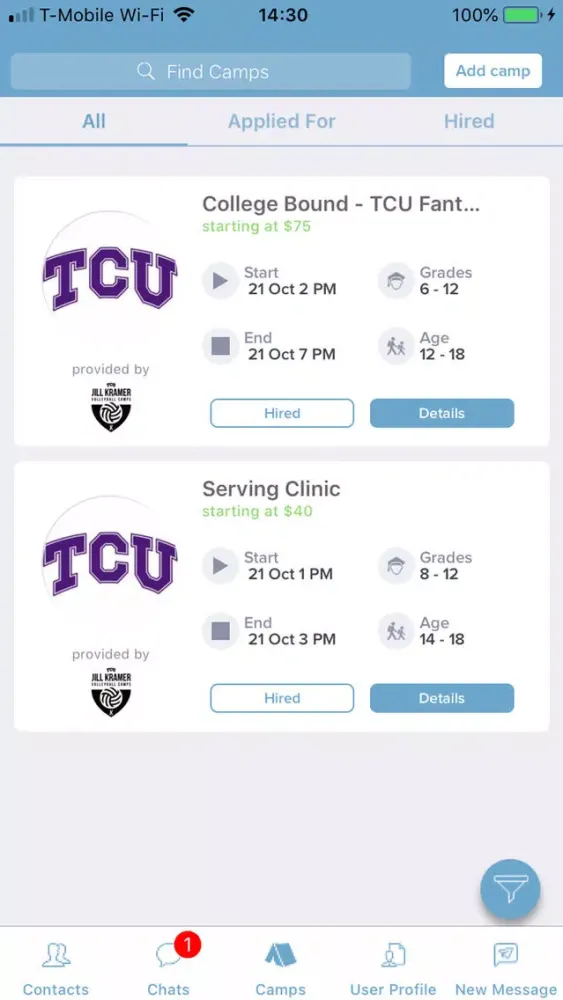Screen dimensions: 563x1000
Task: Switch to the Hired tab
Action: [x=469, y=121]
